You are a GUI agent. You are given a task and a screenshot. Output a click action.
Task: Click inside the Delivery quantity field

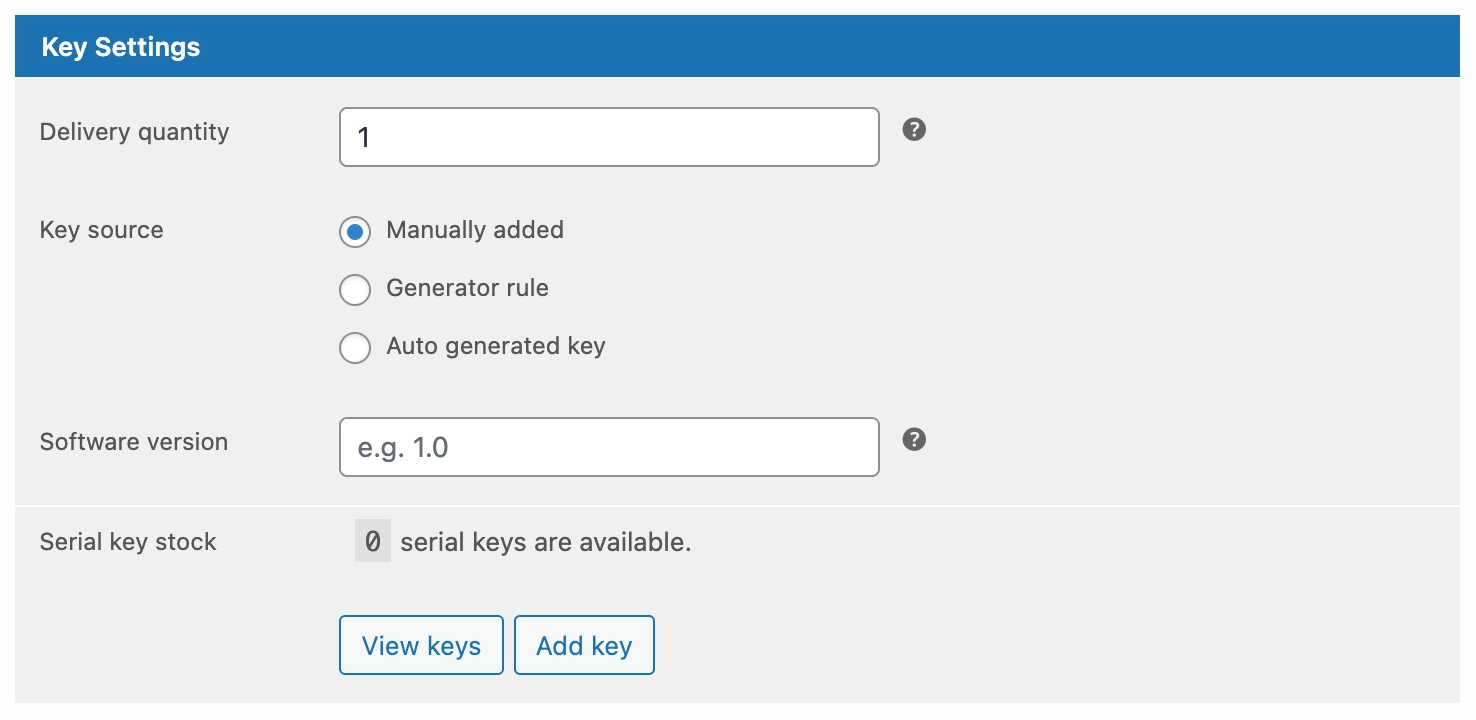pos(609,137)
